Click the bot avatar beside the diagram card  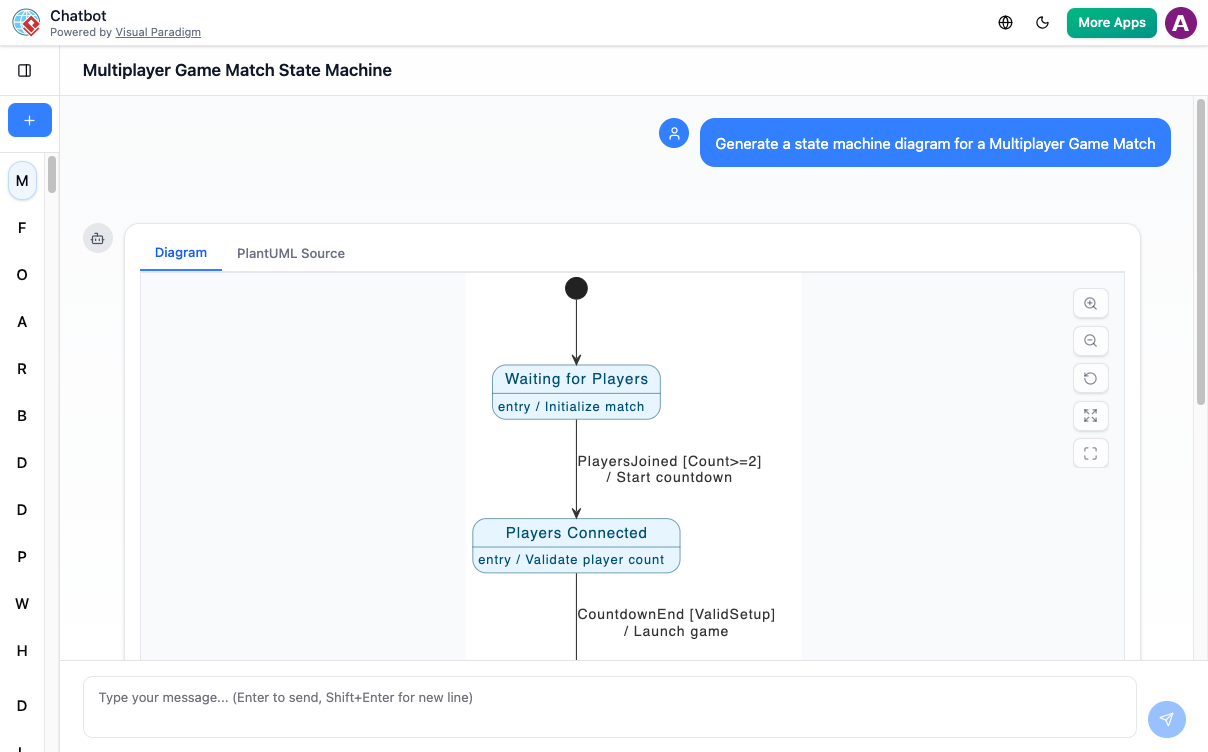[97, 238]
